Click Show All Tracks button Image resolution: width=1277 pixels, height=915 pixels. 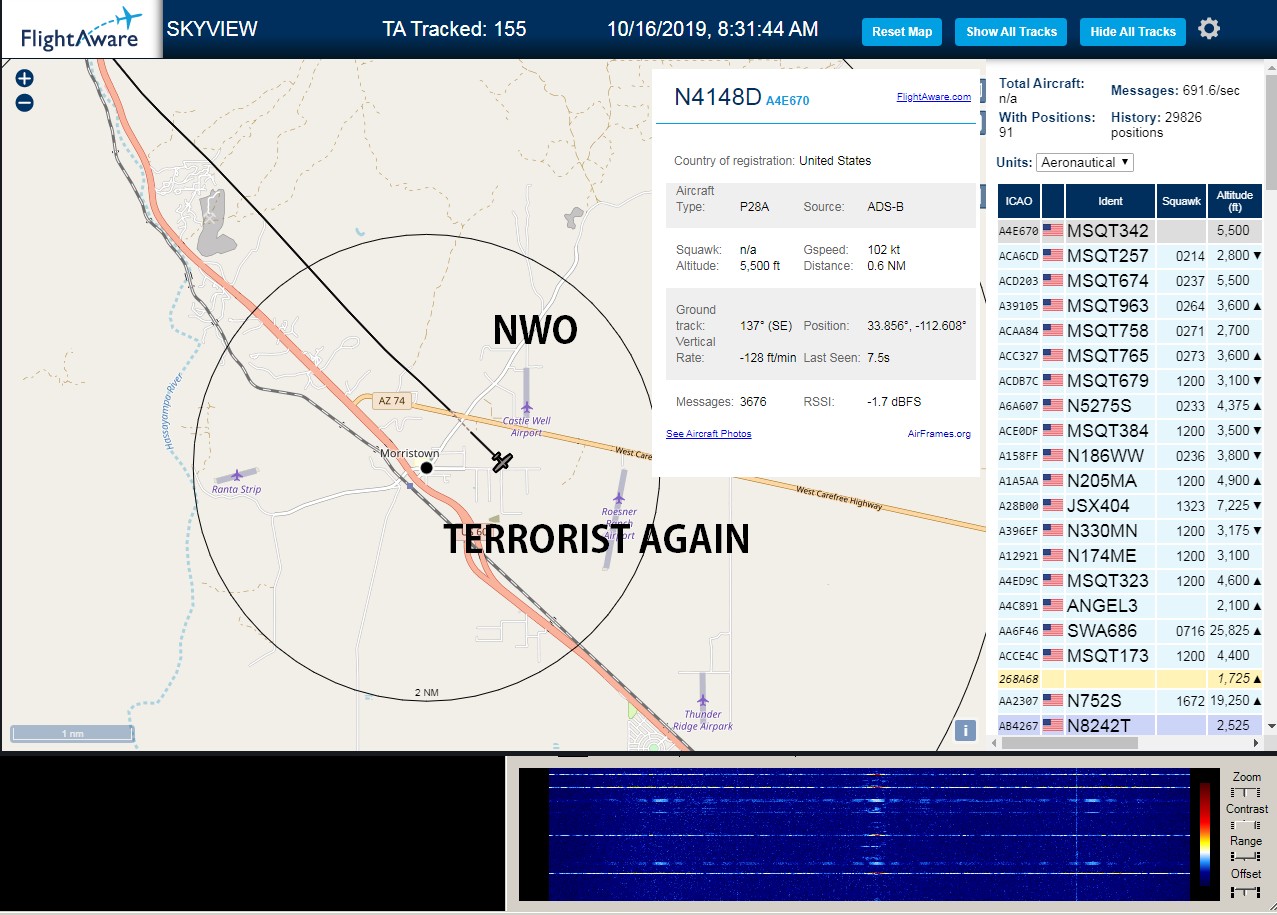(1011, 32)
